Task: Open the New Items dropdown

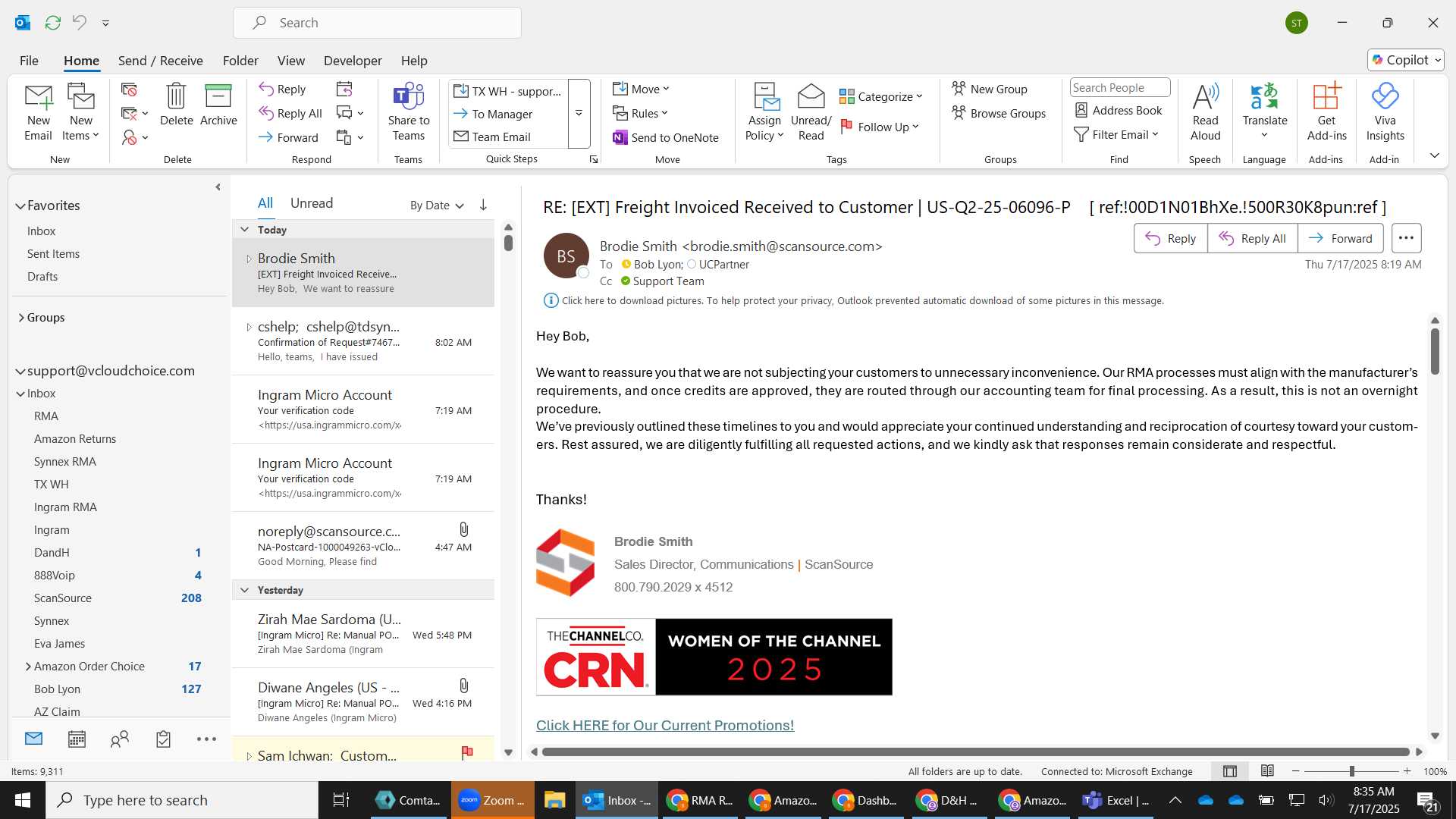Action: [80, 128]
